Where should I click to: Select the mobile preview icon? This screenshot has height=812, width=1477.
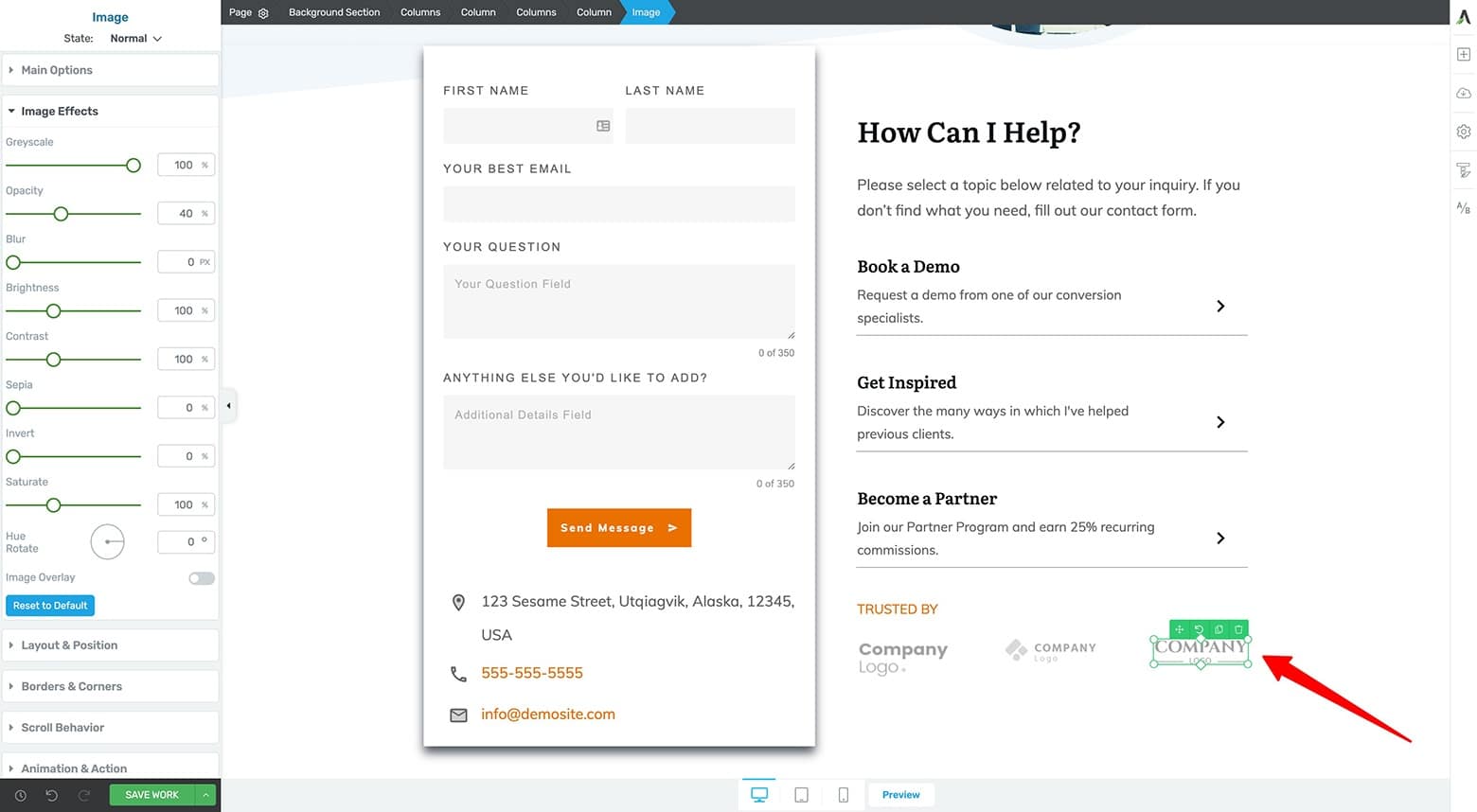click(x=843, y=795)
